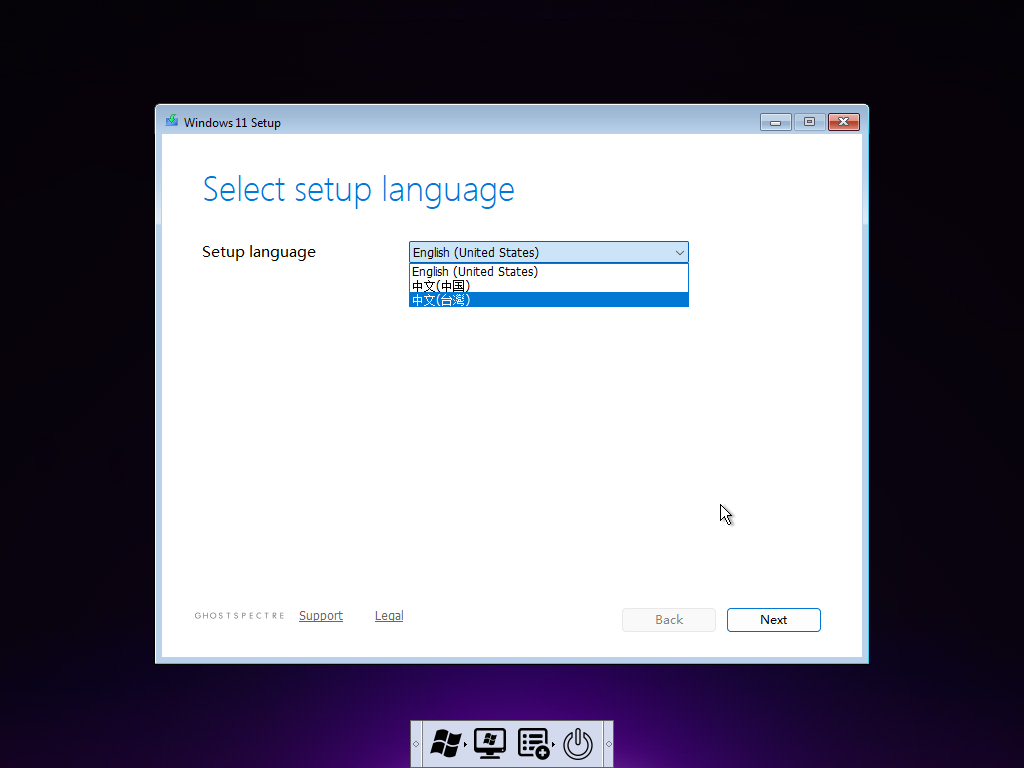Expand the arrow beside the Windows flag icon

click(x=466, y=745)
